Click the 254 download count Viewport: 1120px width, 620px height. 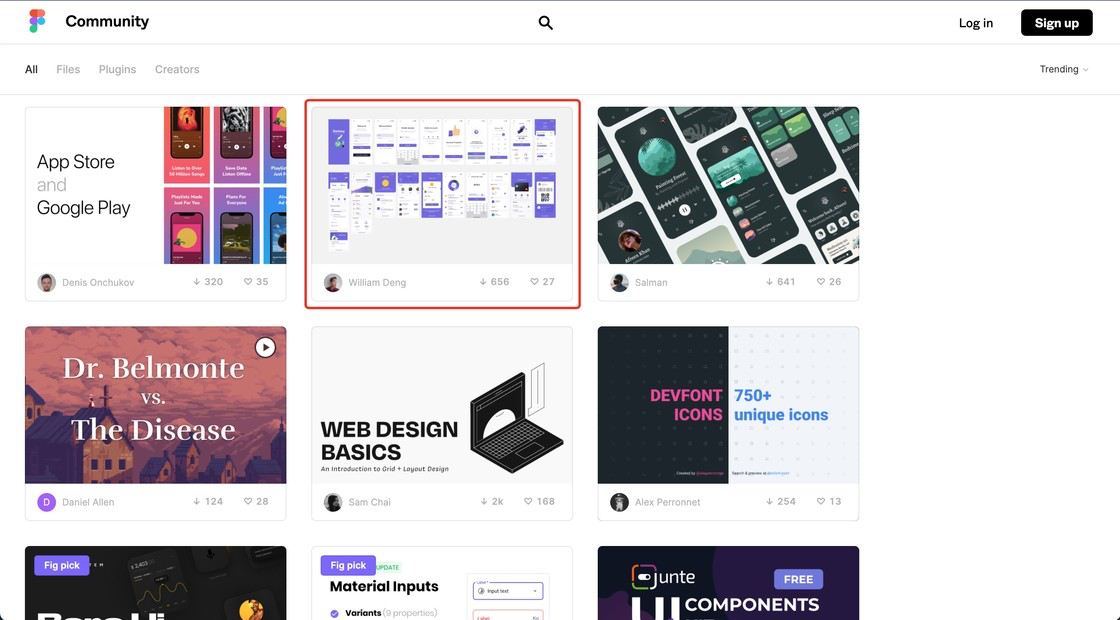click(x=786, y=501)
